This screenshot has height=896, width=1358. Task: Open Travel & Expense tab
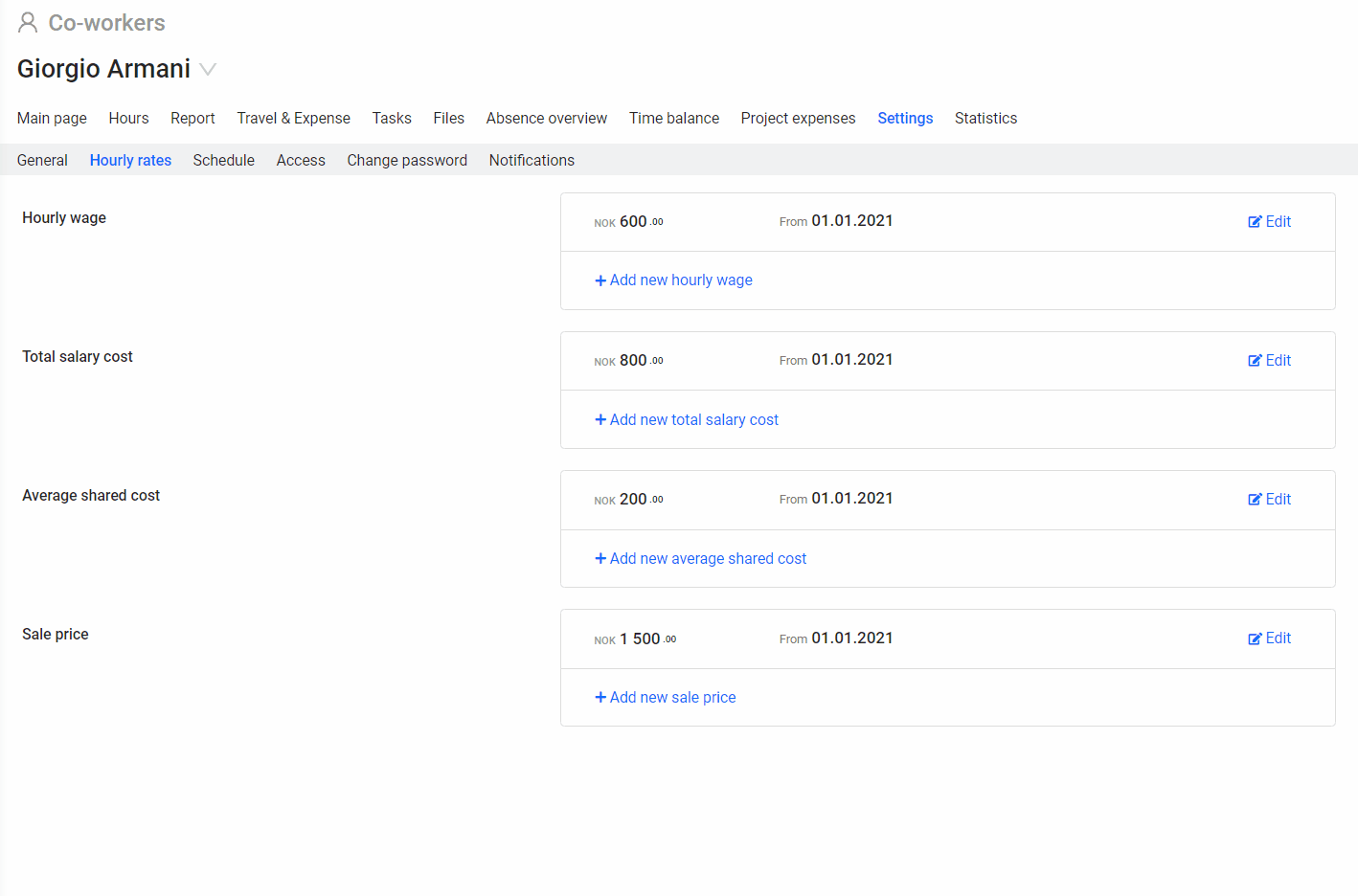[293, 118]
